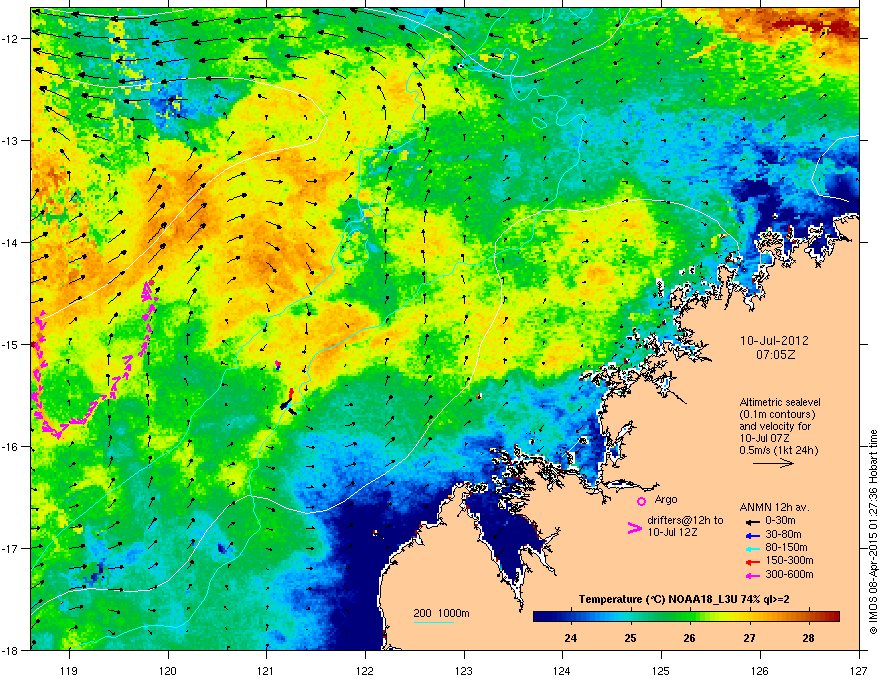Click the '80-150m' depth label
This screenshot has height=680, width=880.
(786, 548)
